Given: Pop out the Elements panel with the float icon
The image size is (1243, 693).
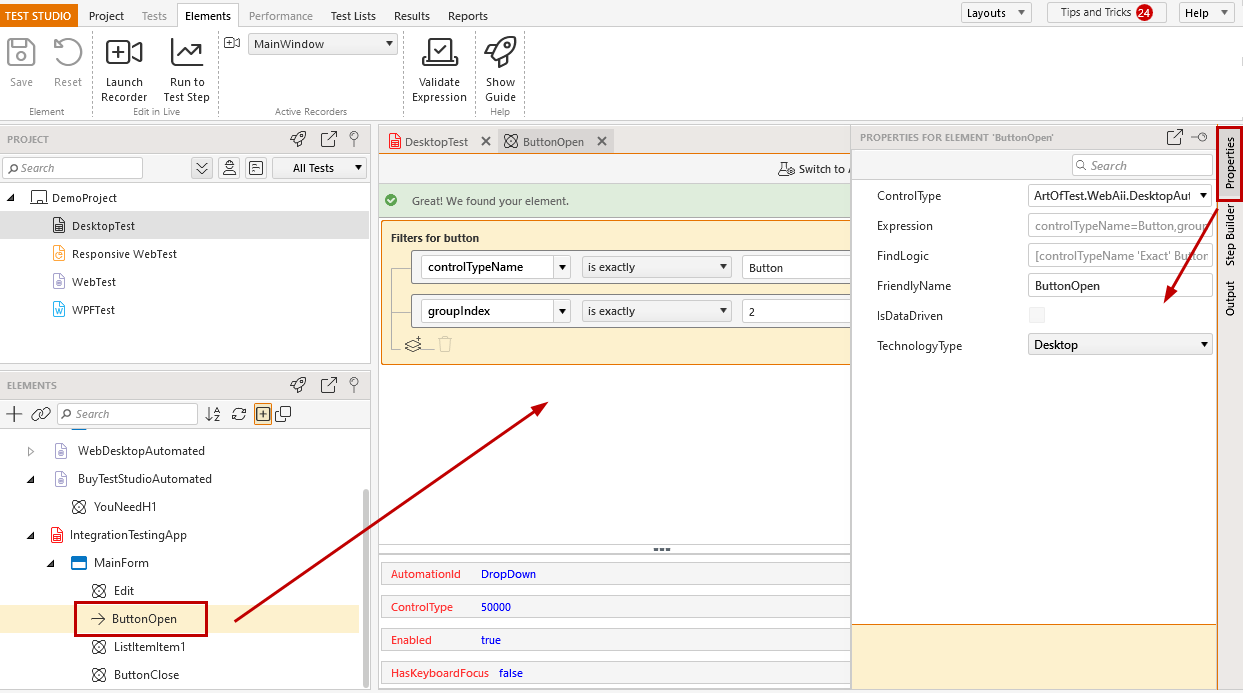Looking at the screenshot, I should click(328, 385).
